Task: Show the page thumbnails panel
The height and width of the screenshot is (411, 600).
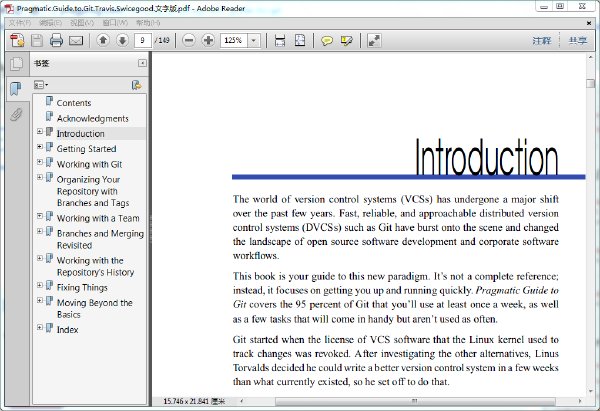Action: pos(16,64)
